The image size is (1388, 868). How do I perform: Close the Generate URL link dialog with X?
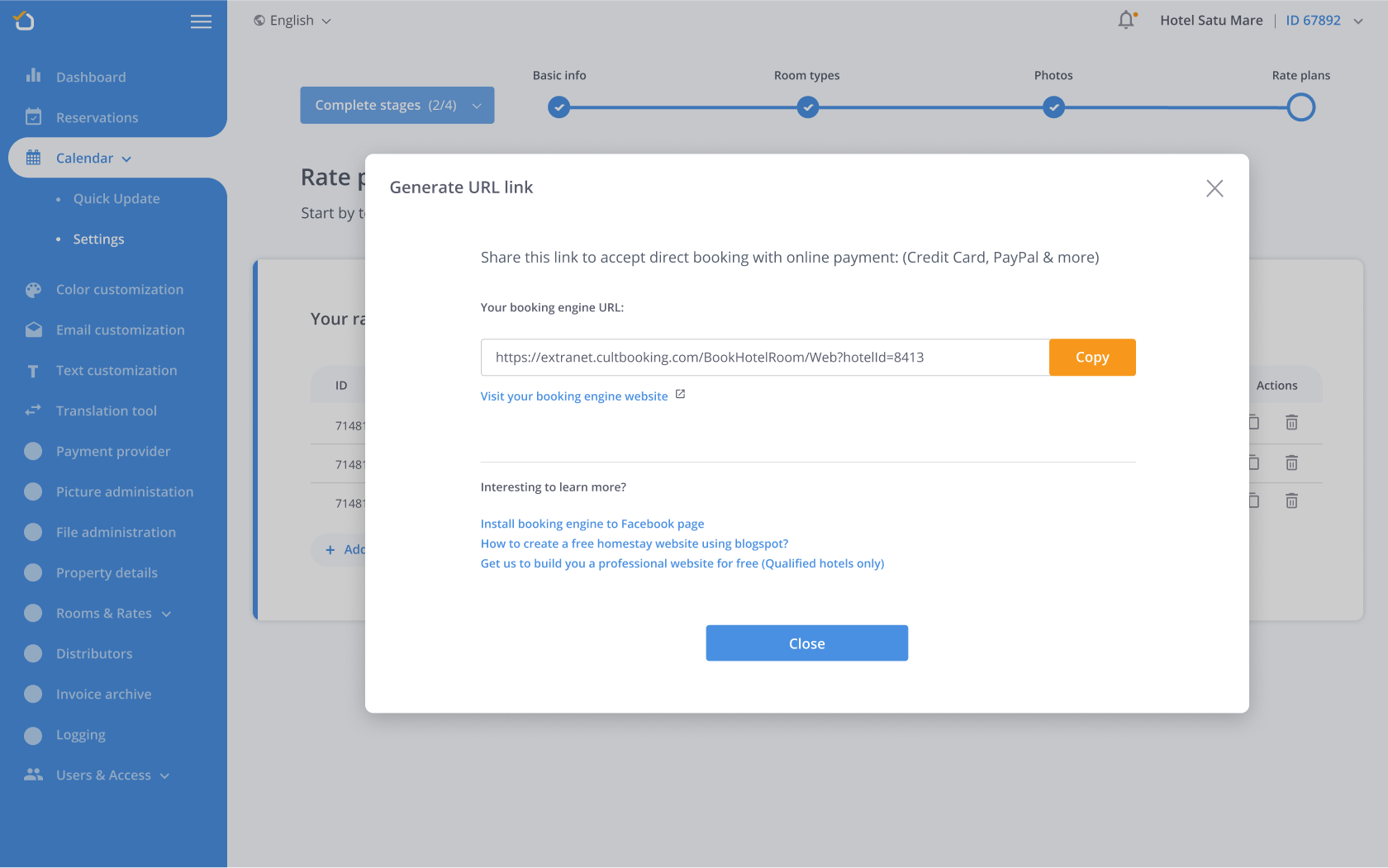pyautogui.click(x=1214, y=188)
